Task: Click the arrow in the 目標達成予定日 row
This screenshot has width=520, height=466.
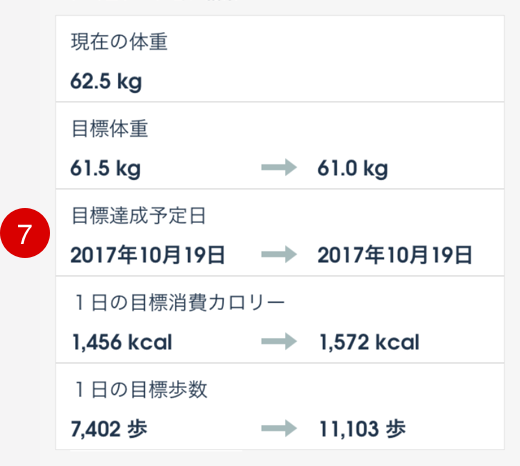Action: coord(279,255)
